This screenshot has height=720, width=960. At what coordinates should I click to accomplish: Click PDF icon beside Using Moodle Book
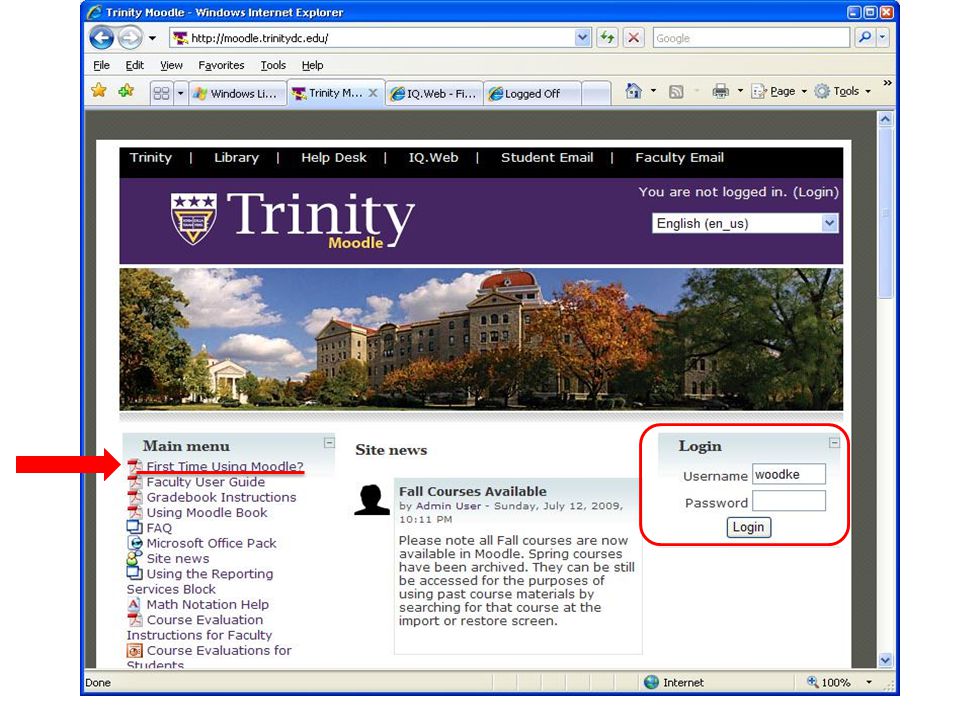click(x=134, y=512)
